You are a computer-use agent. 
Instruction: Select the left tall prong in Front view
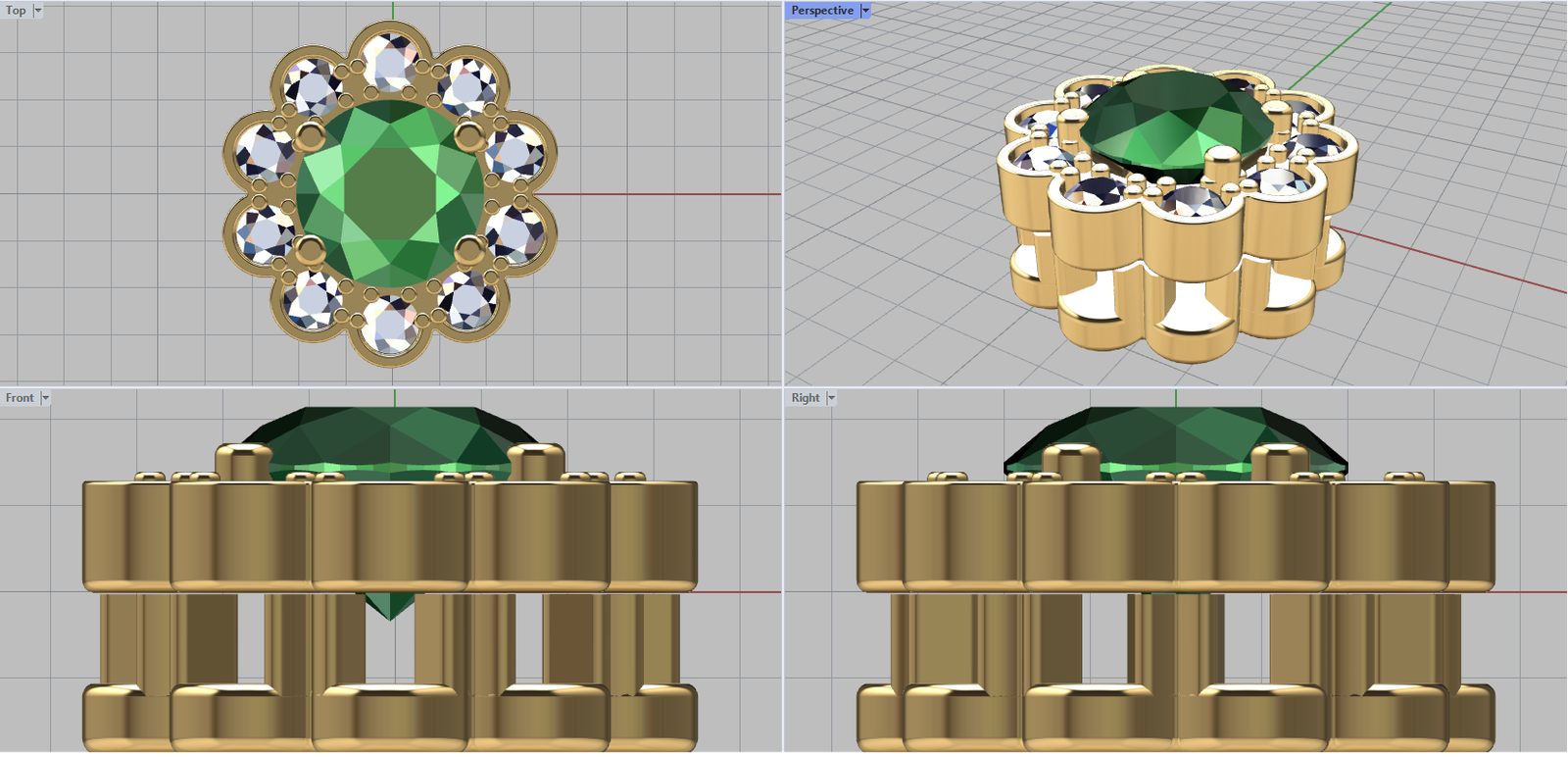[x=243, y=463]
